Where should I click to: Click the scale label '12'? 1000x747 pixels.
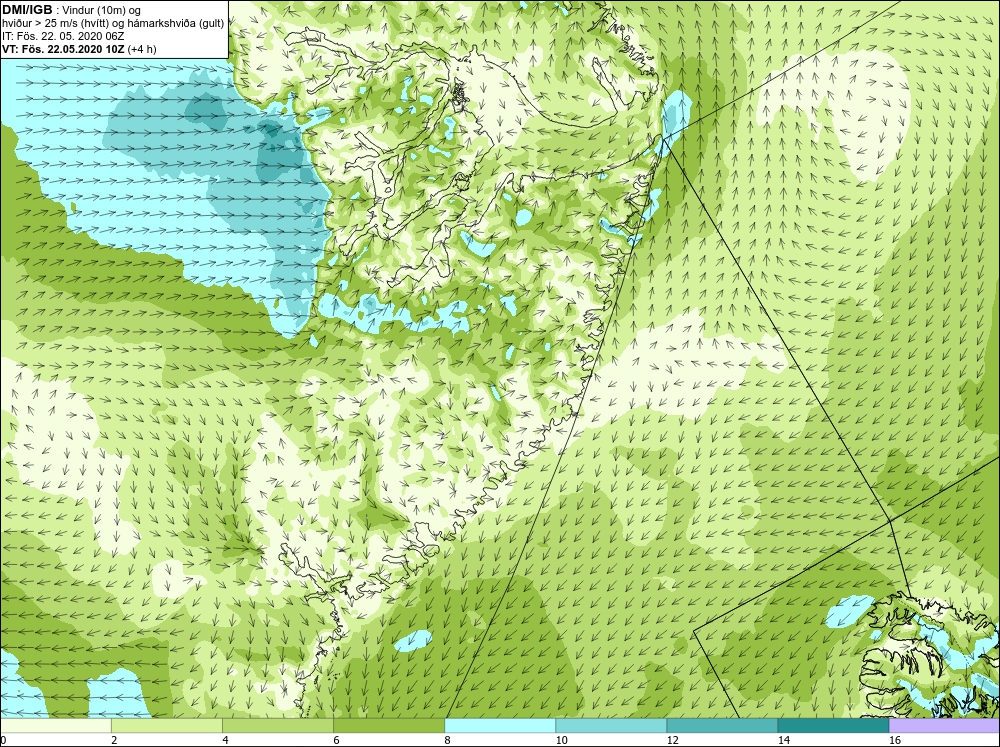tap(673, 740)
